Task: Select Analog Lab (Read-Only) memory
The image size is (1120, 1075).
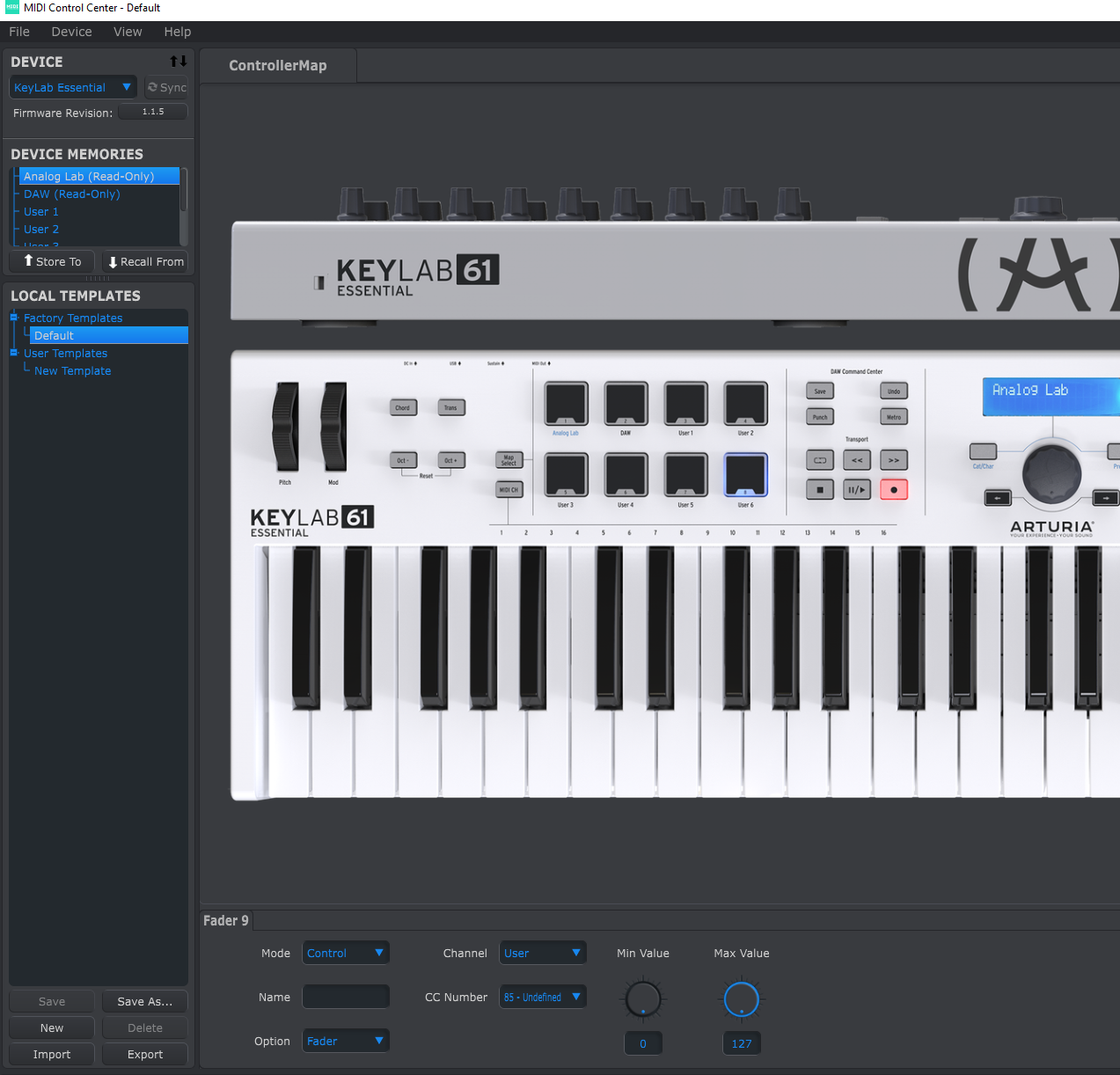Action: [99, 176]
